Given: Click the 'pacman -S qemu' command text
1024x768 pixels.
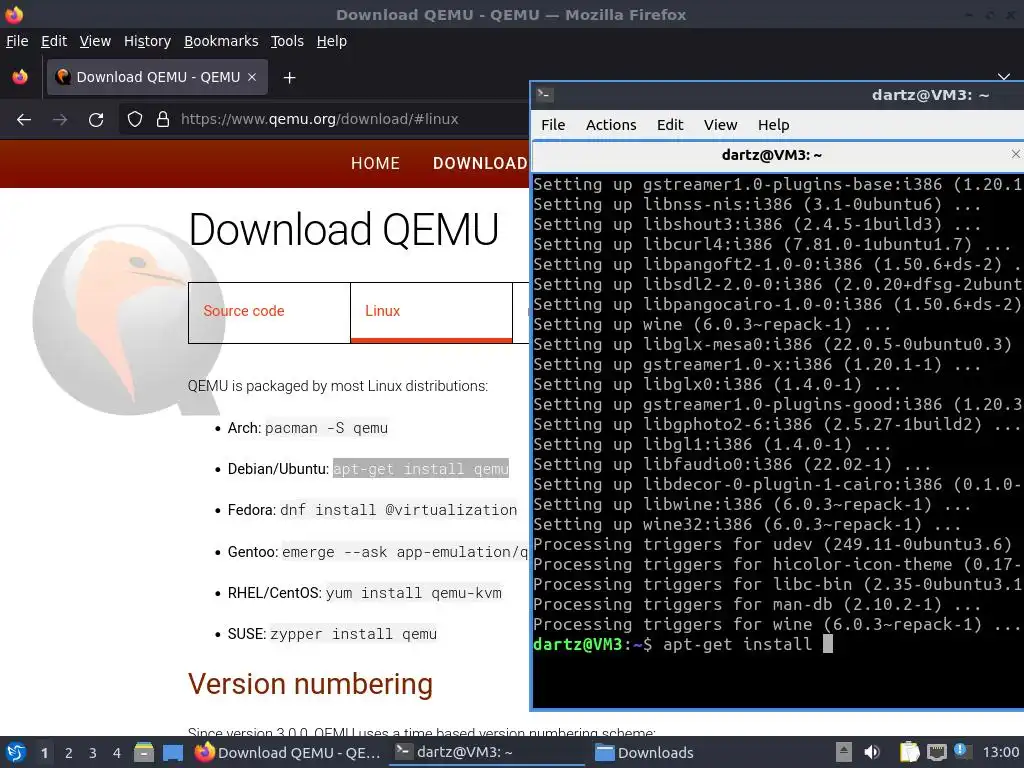Looking at the screenshot, I should [327, 428].
